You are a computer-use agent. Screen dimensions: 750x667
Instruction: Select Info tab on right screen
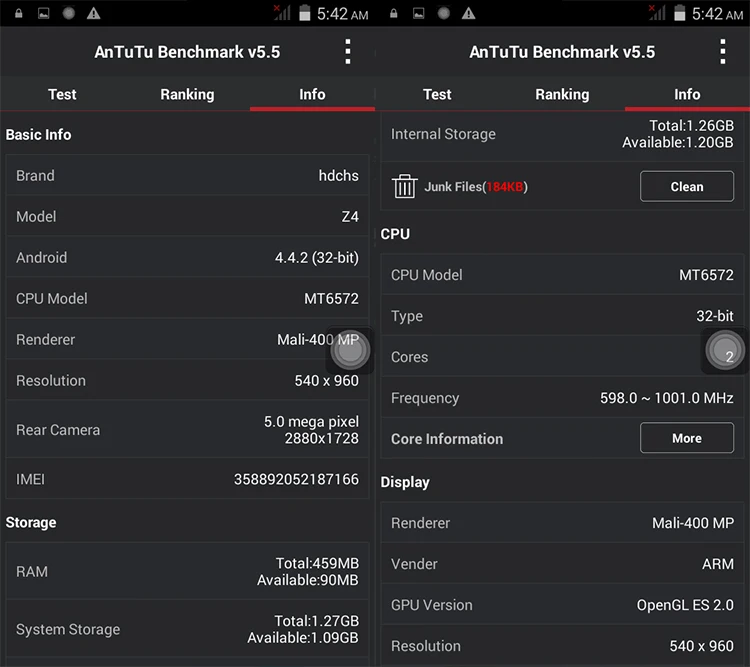point(687,94)
